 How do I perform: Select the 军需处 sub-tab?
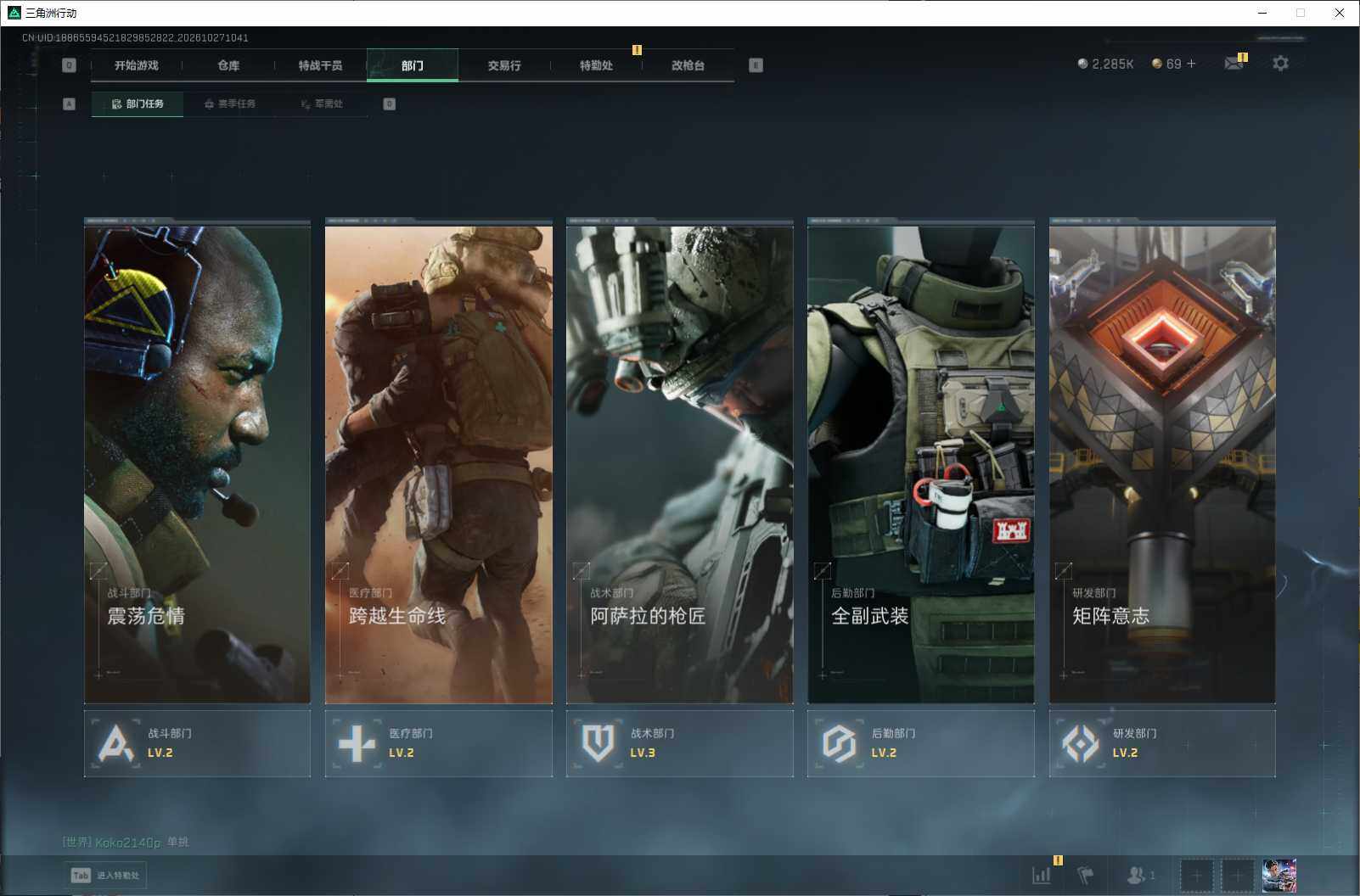pyautogui.click(x=322, y=104)
